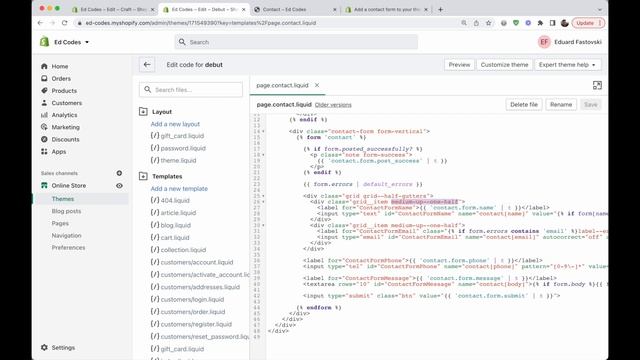This screenshot has height=360, width=640.
Task: Open customers/login.liquid template
Action: pyautogui.click(x=187, y=299)
